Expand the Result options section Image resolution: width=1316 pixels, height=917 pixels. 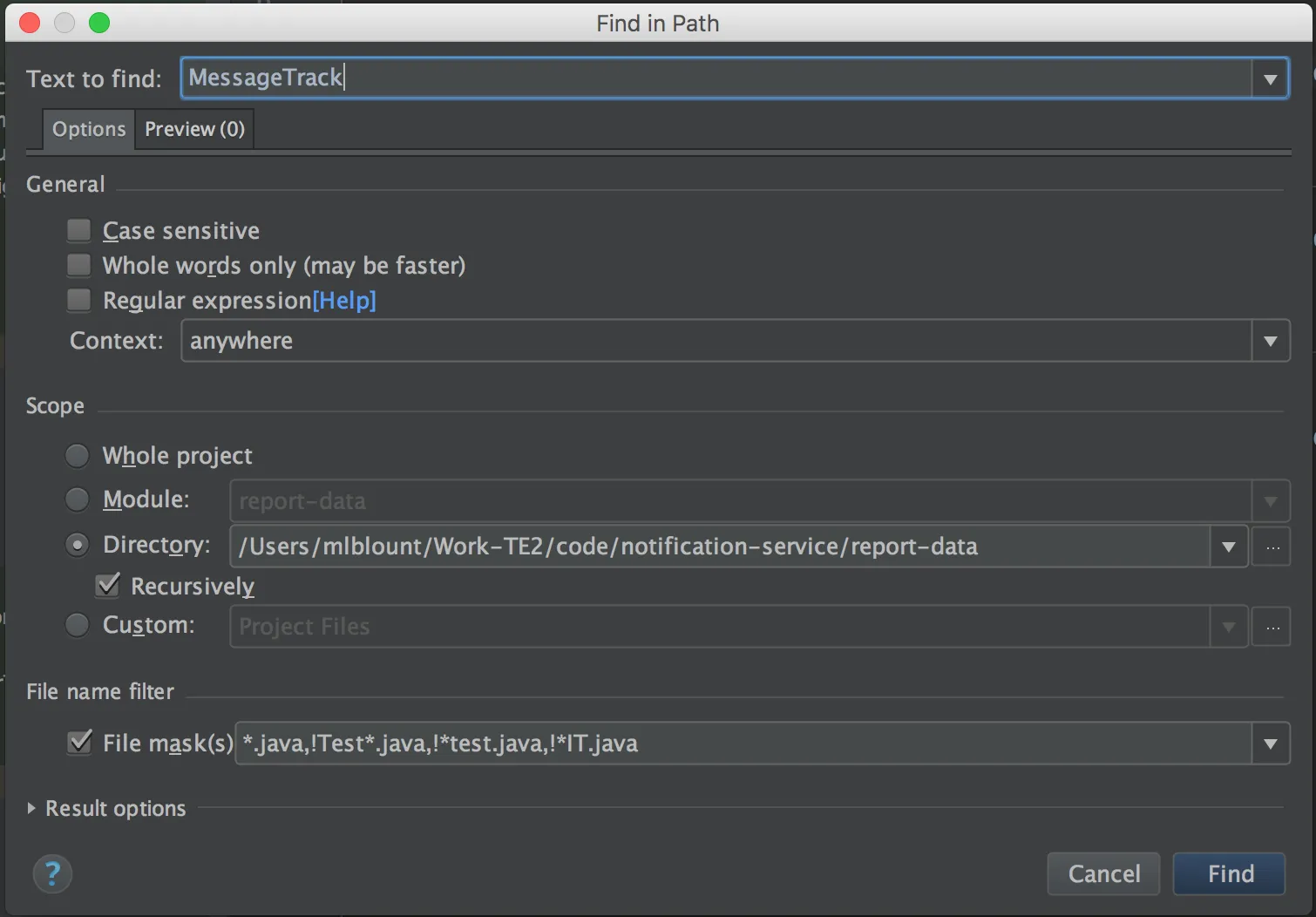(x=32, y=808)
